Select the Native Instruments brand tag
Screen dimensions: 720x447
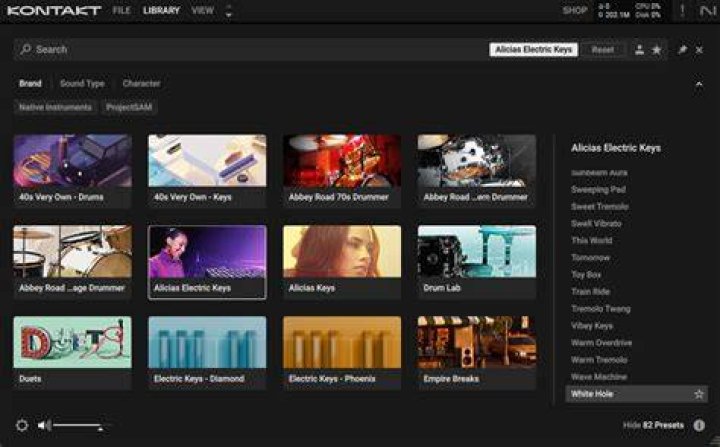(x=55, y=107)
